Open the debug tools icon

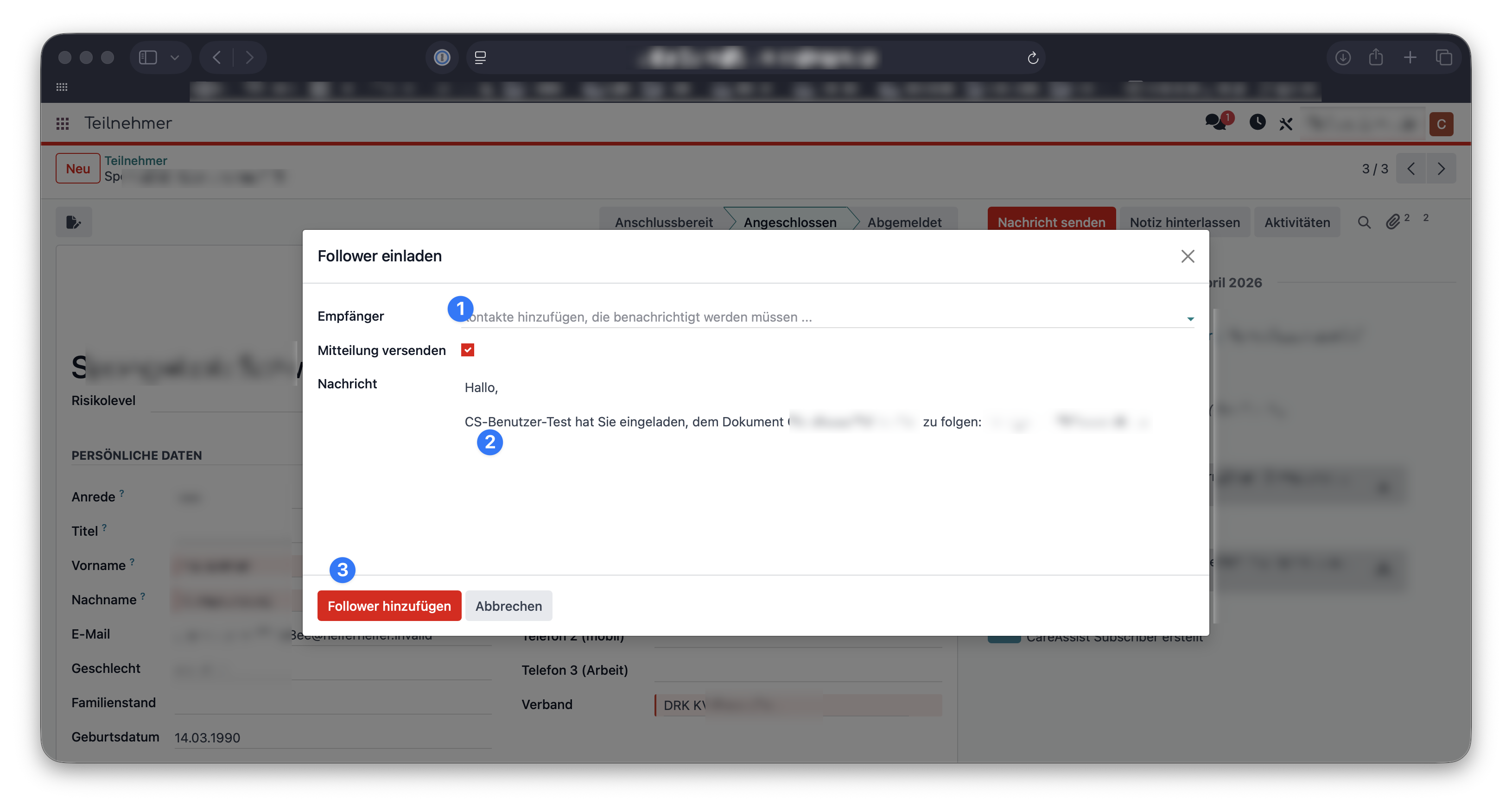pyautogui.click(x=1286, y=124)
